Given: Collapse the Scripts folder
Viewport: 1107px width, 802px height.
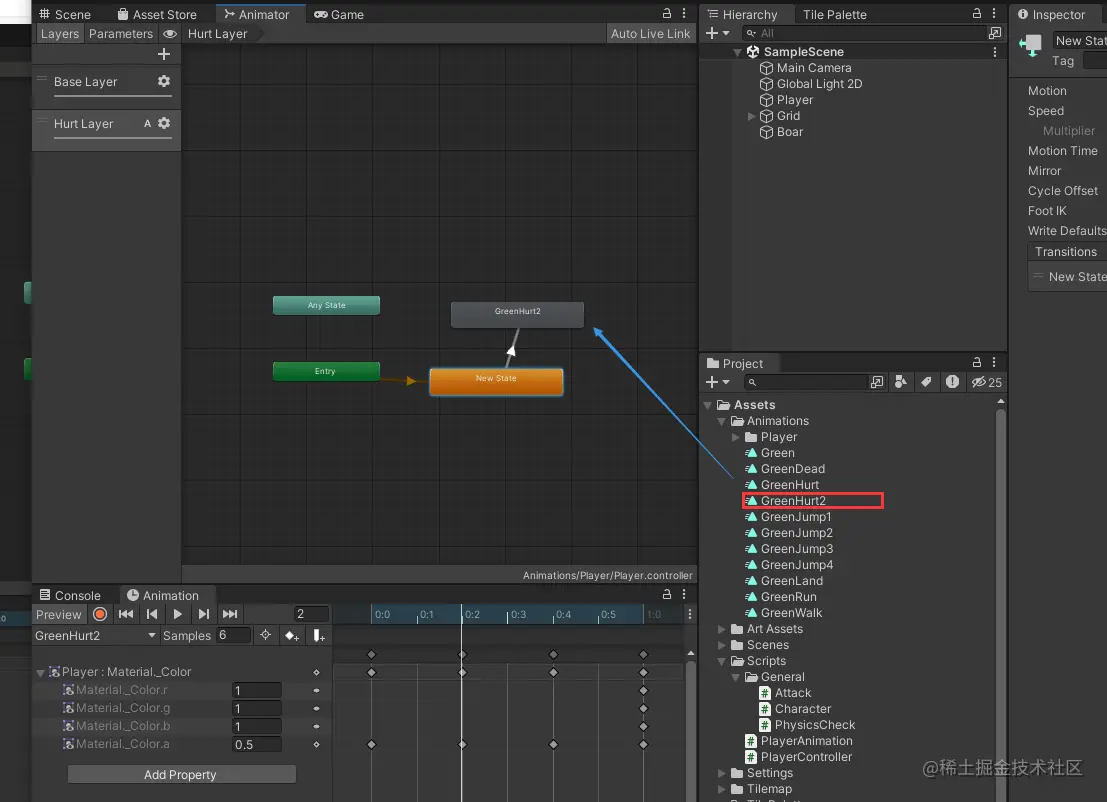Looking at the screenshot, I should tap(722, 662).
